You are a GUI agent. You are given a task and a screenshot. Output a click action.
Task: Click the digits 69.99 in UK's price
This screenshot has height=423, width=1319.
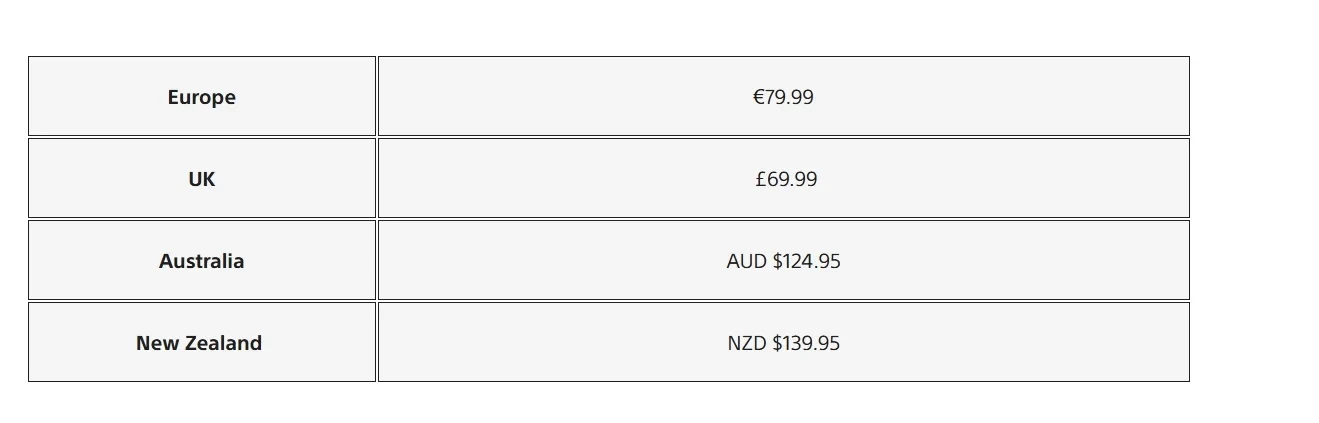(792, 179)
